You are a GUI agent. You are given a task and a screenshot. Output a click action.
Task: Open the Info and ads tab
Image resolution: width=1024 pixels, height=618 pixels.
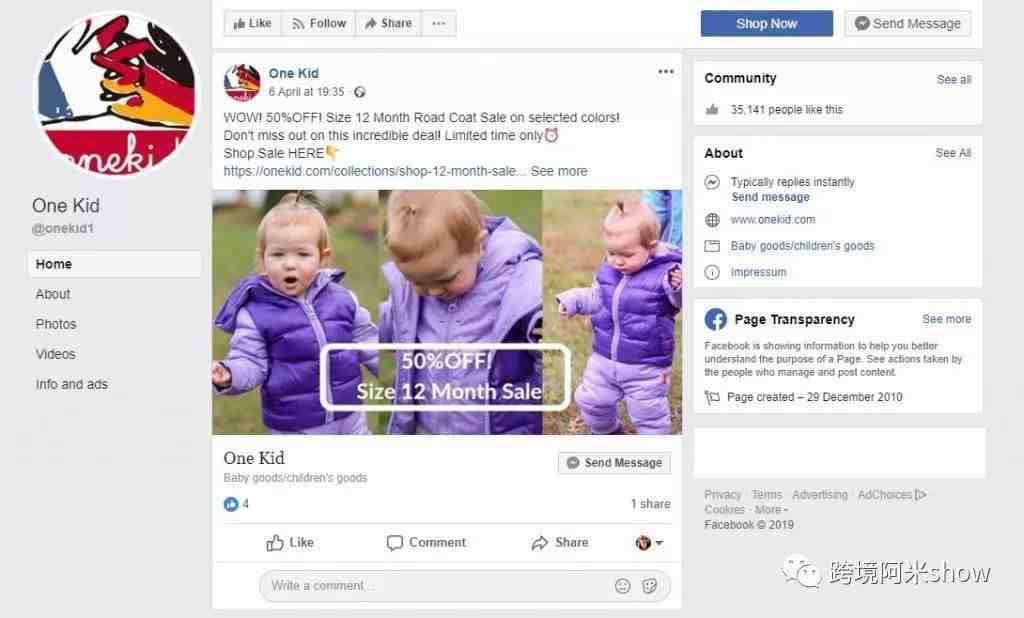click(72, 384)
